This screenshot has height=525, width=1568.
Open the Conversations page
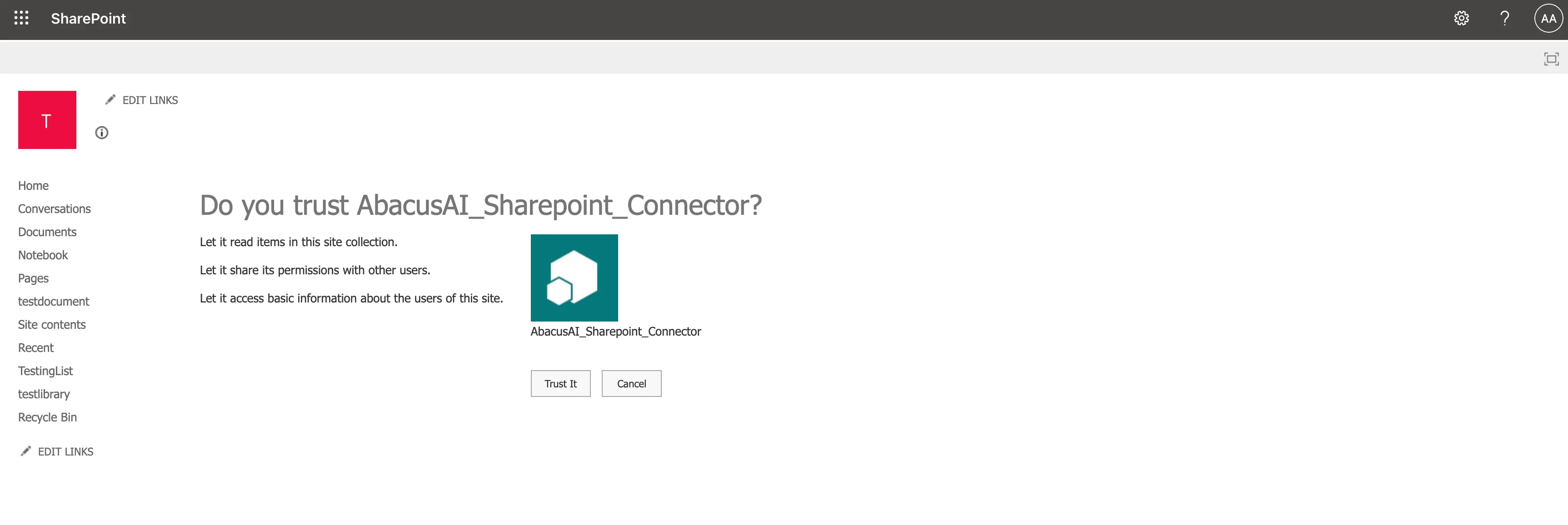[54, 208]
